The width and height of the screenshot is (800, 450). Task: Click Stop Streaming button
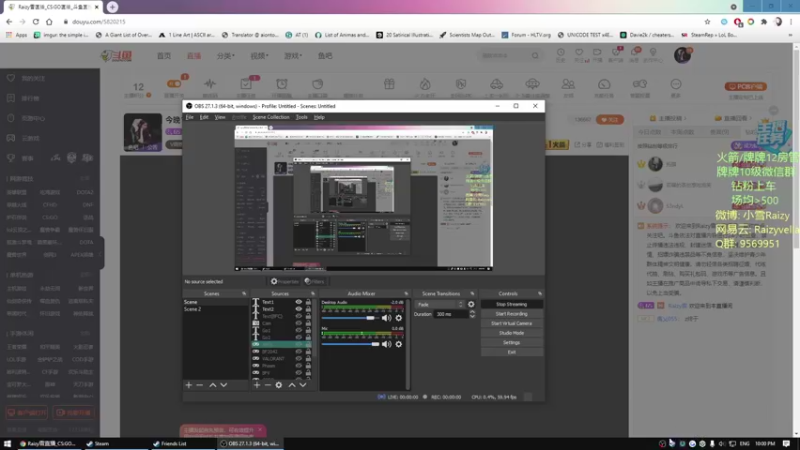[511, 304]
